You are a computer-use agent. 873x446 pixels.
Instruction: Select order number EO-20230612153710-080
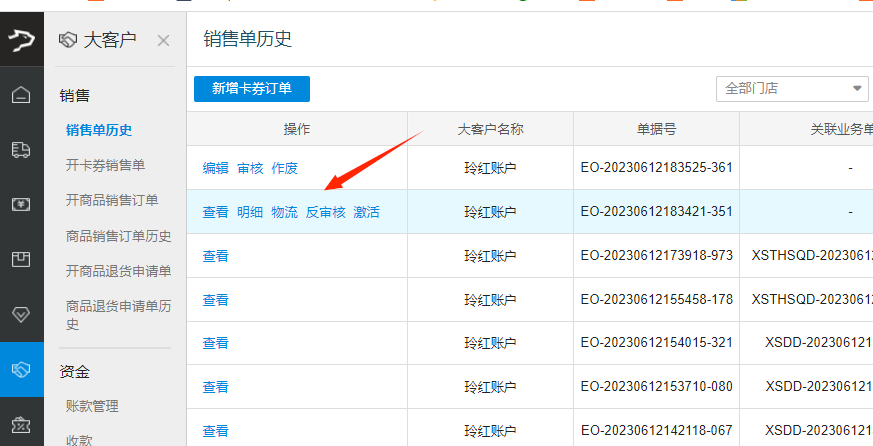pyautogui.click(x=656, y=386)
